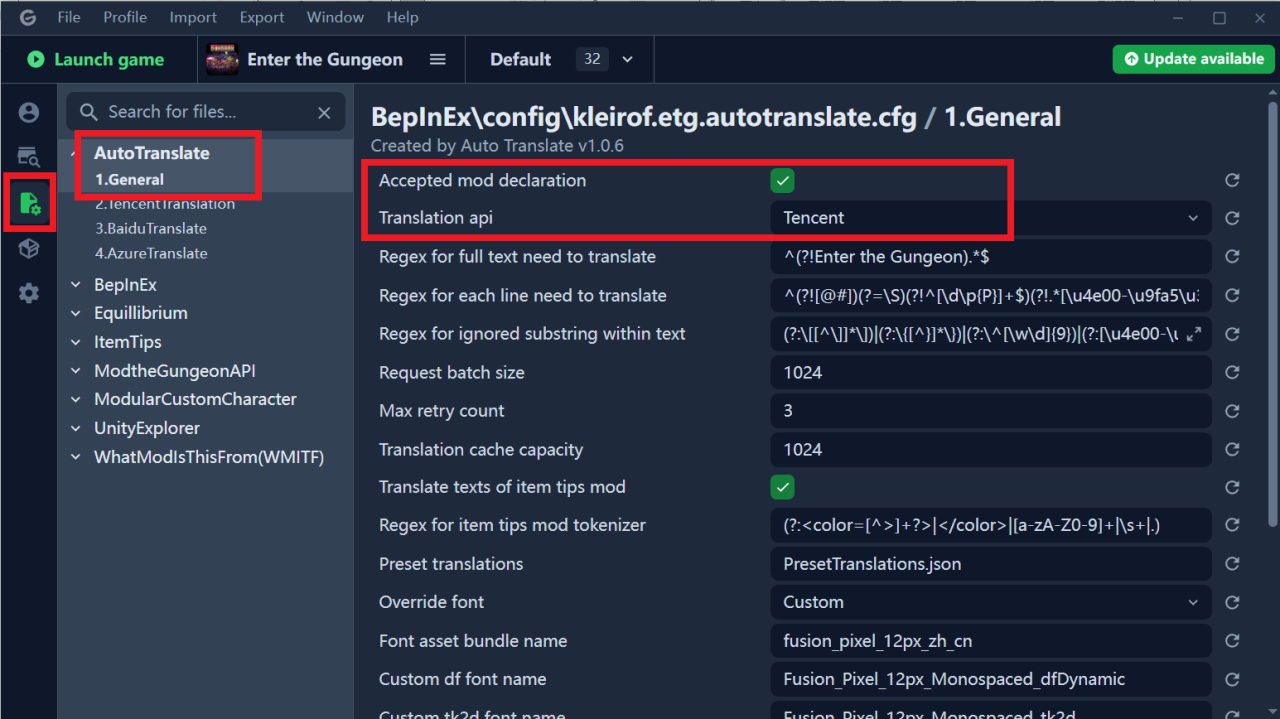Open the config editor sidebar icon

point(29,203)
